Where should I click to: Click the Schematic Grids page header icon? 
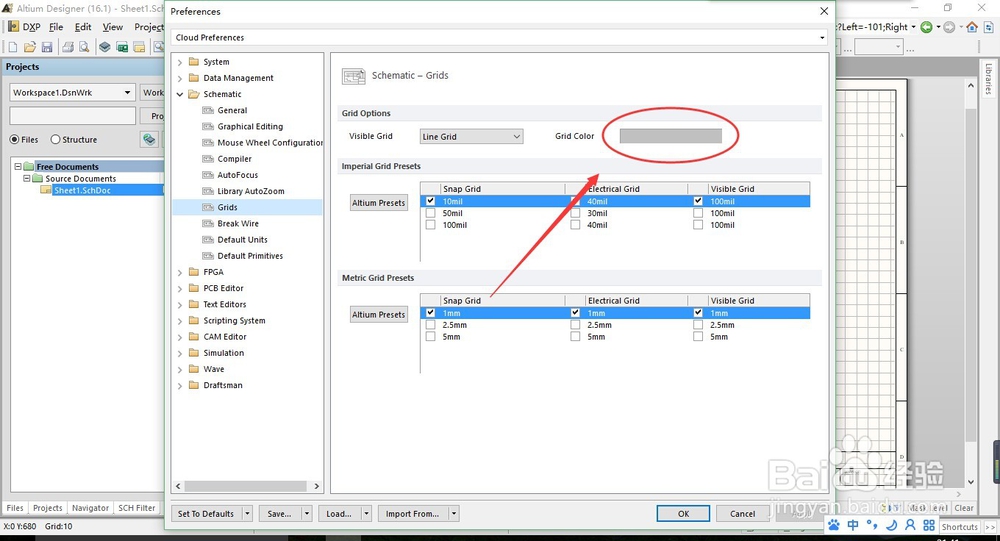(353, 76)
